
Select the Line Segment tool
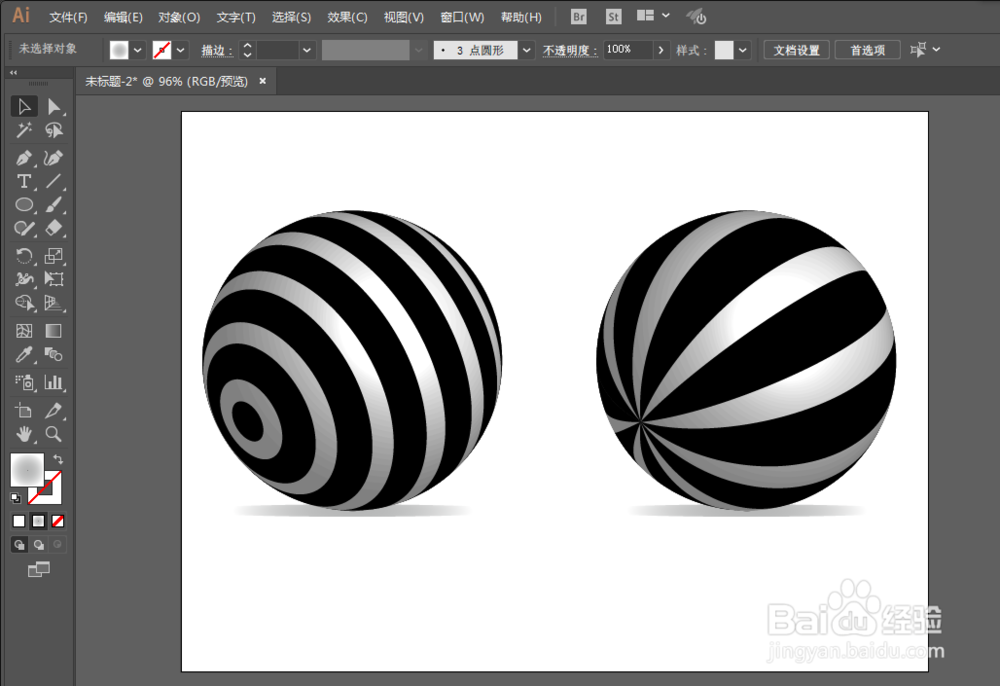click(54, 181)
